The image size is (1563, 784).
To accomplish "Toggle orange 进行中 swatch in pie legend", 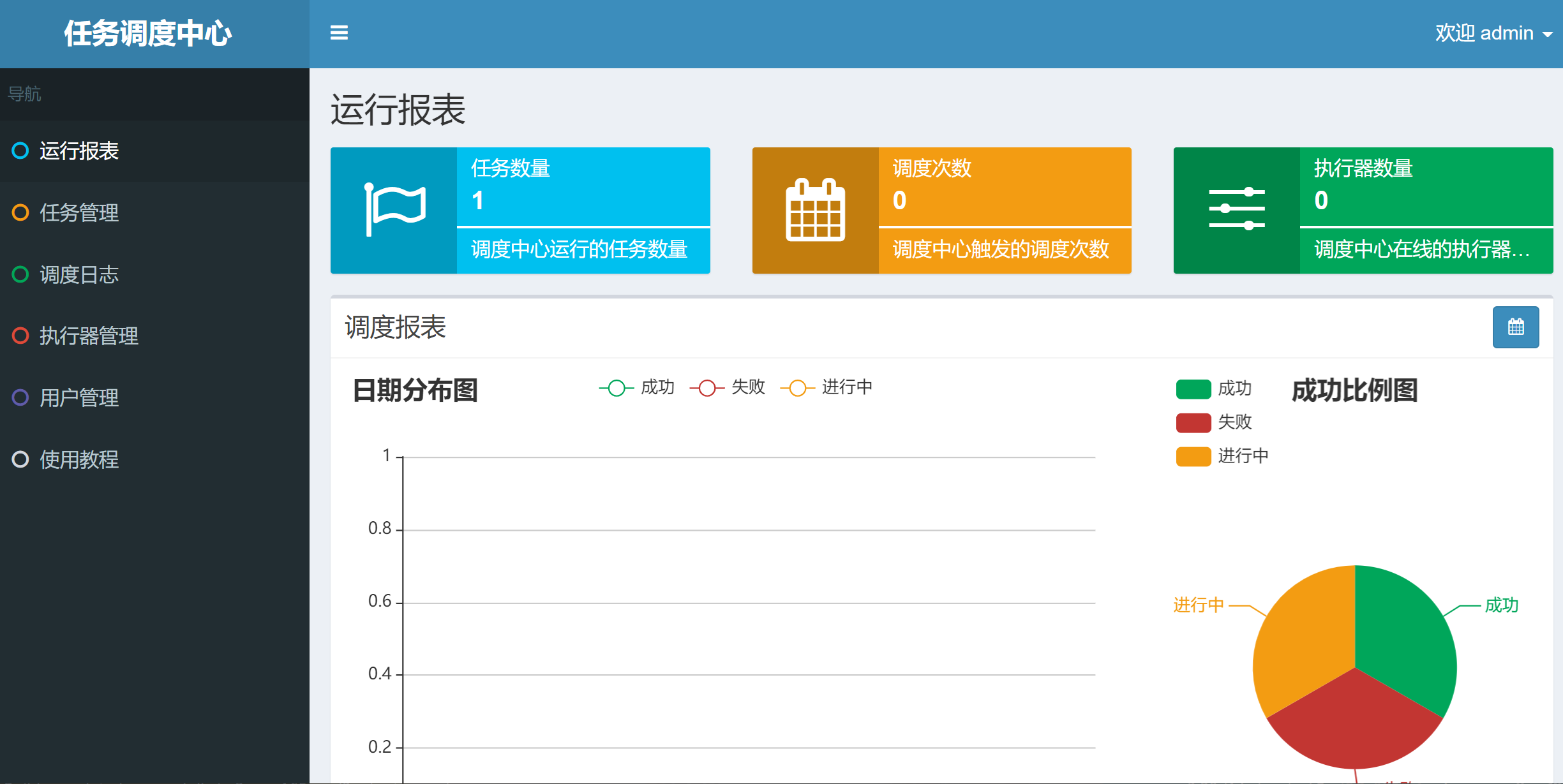I will (x=1193, y=456).
